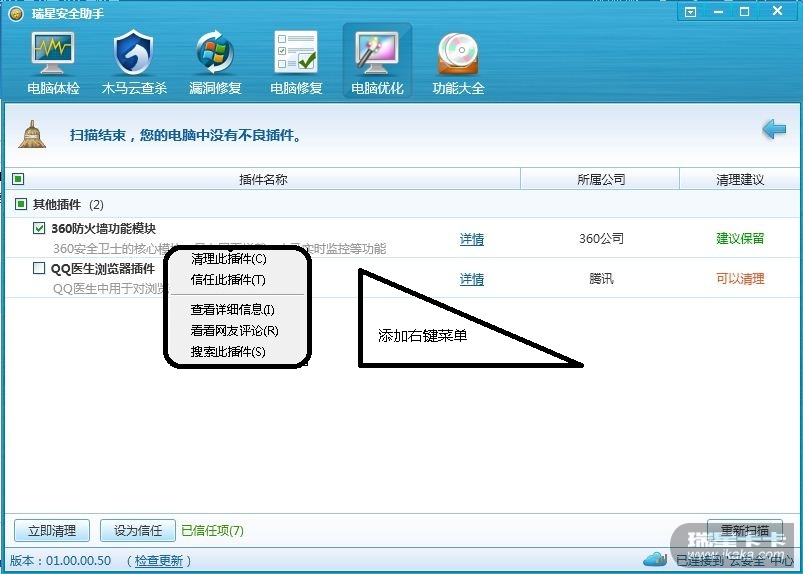803x574 pixels.
Task: Click 可以清理 suggestion text
Action: coord(740,279)
